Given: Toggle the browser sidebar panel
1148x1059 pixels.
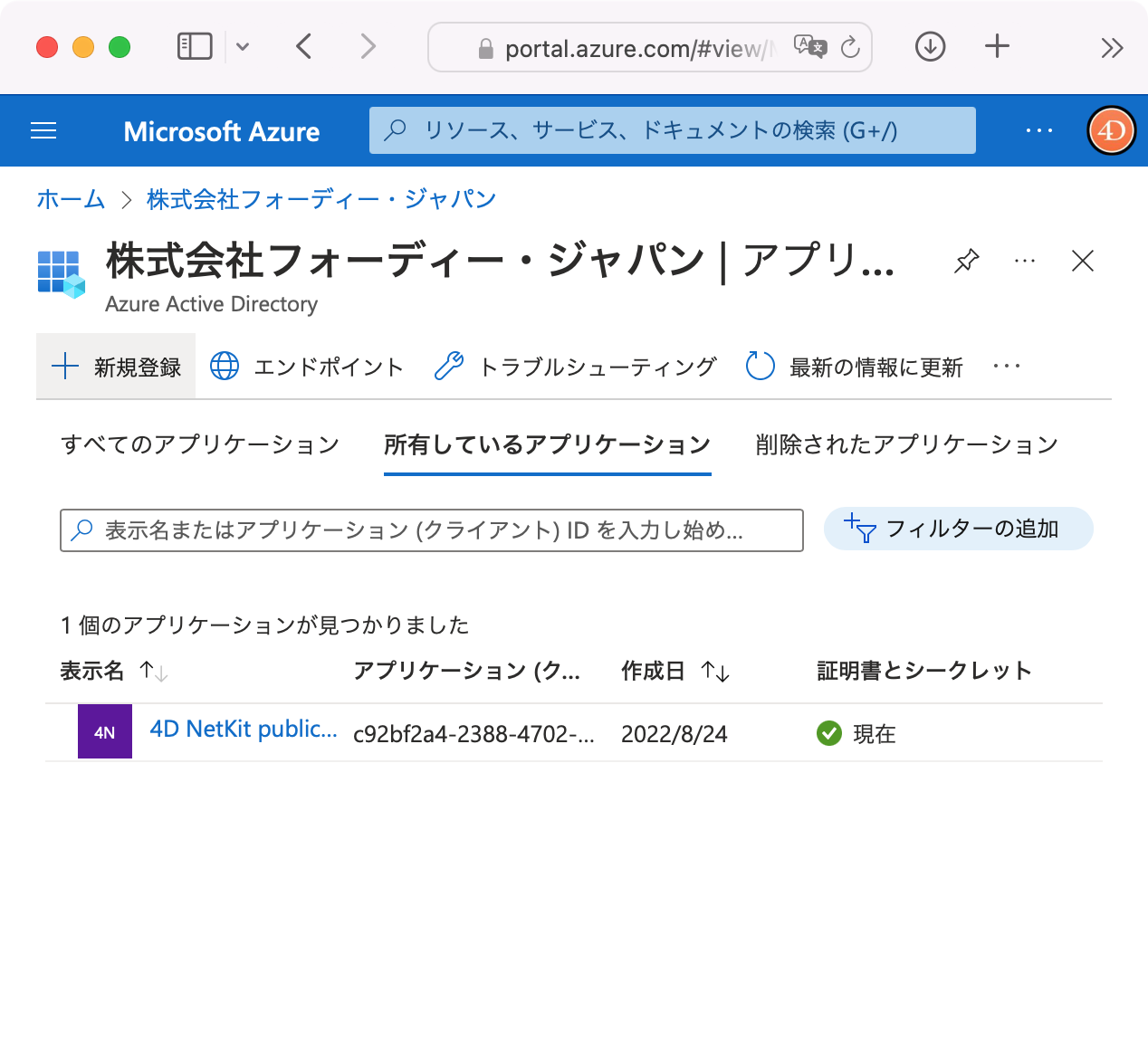Looking at the screenshot, I should tap(192, 46).
